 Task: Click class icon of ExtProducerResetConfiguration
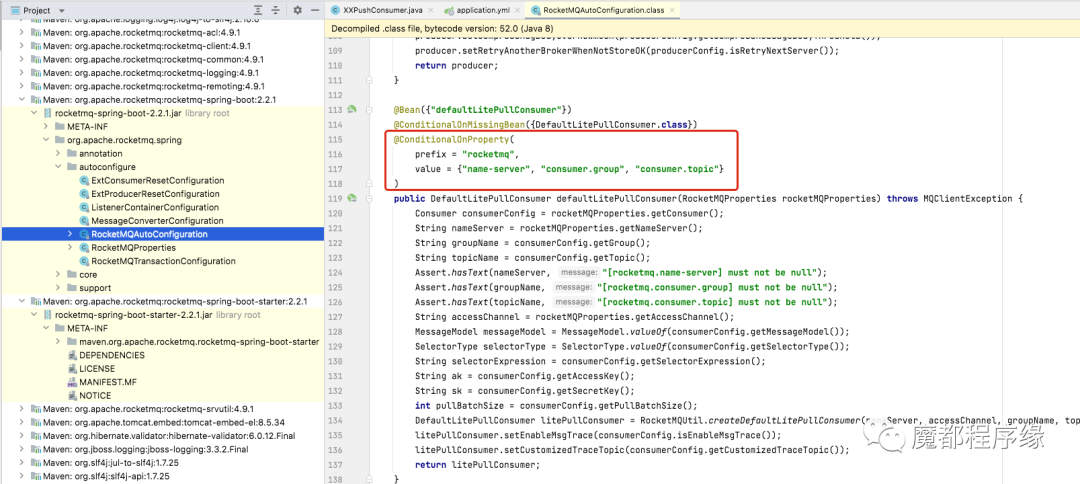tap(85, 193)
